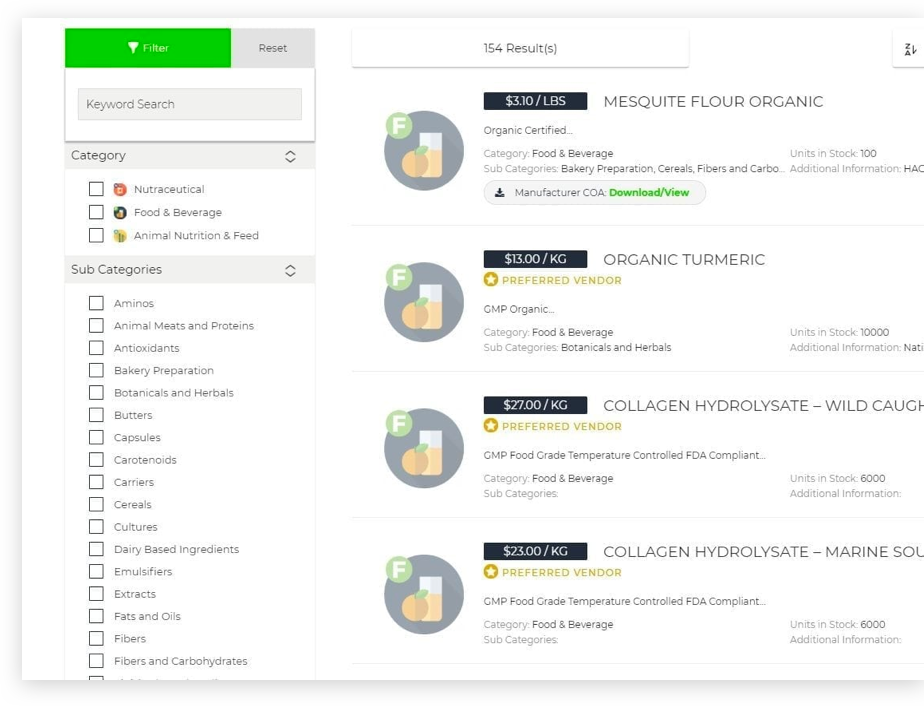
Task: Select the Bakery Preparation checkbox
Action: tap(96, 370)
